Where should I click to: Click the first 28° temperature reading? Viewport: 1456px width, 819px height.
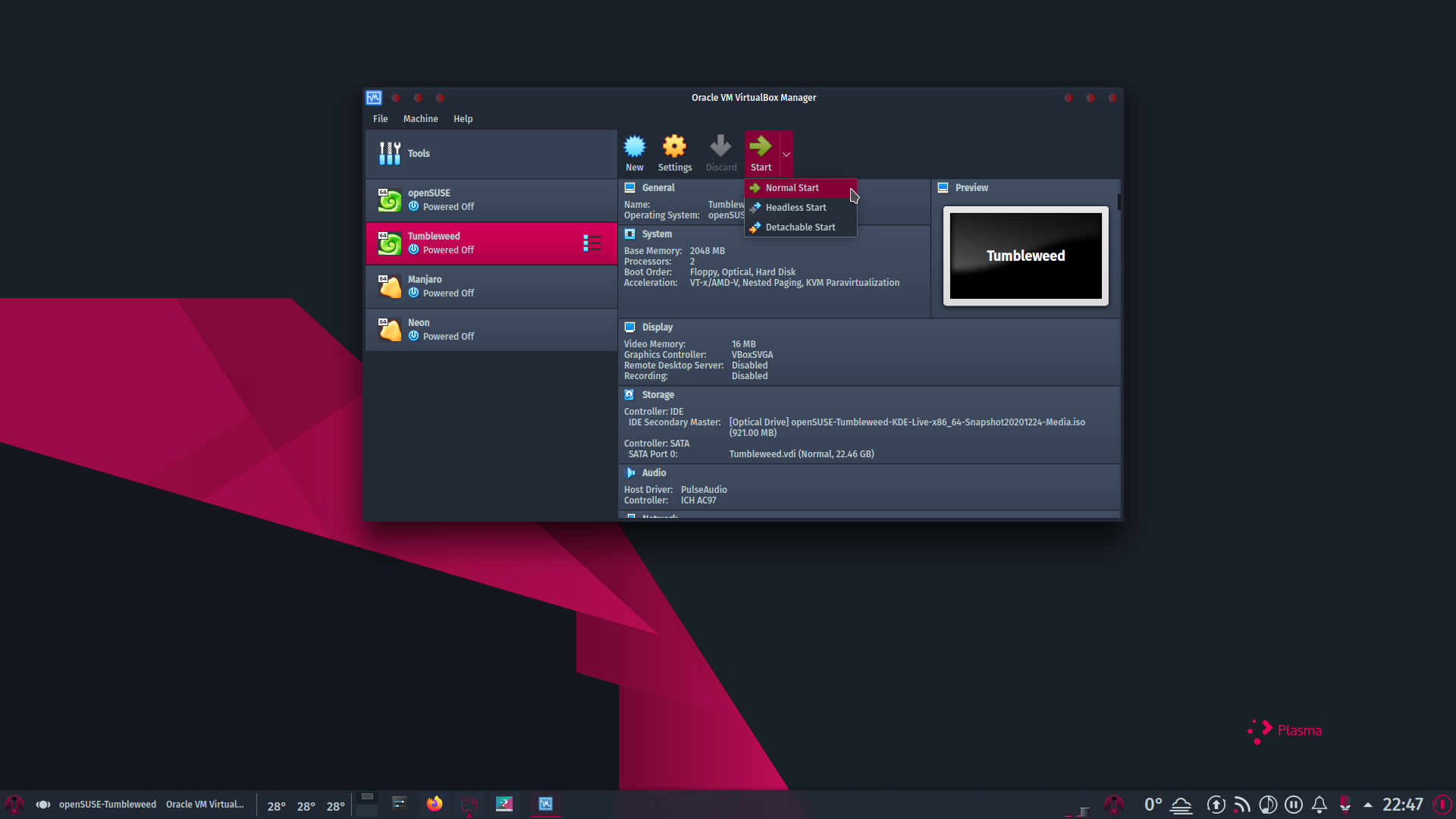(x=276, y=806)
